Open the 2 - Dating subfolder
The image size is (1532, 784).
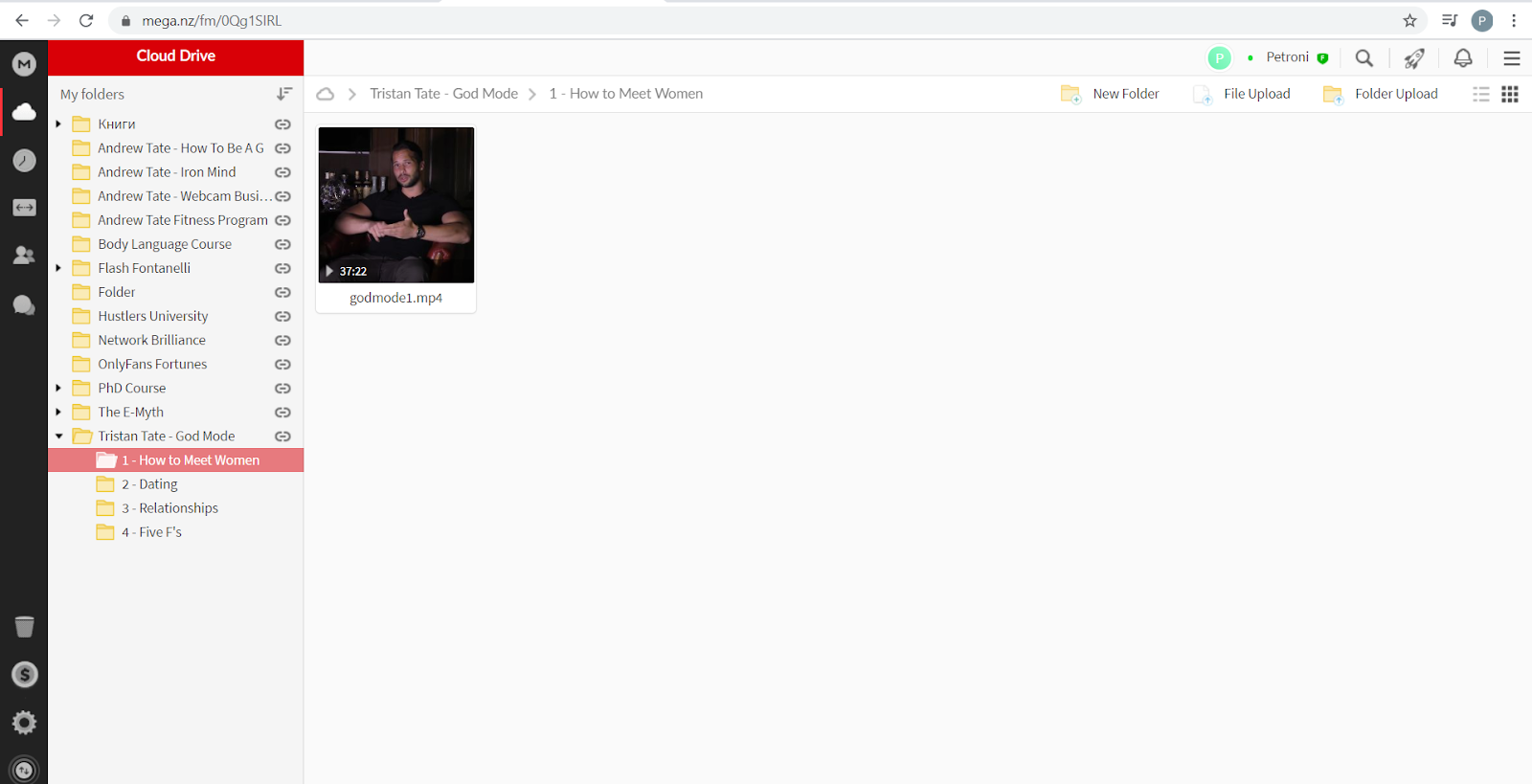point(149,484)
